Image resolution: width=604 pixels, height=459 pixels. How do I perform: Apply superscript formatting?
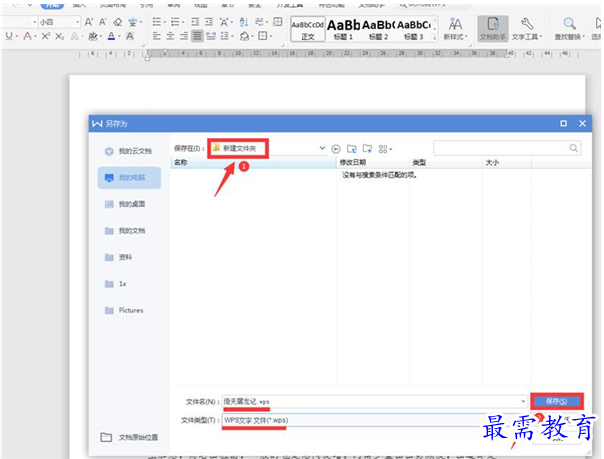coord(46,36)
